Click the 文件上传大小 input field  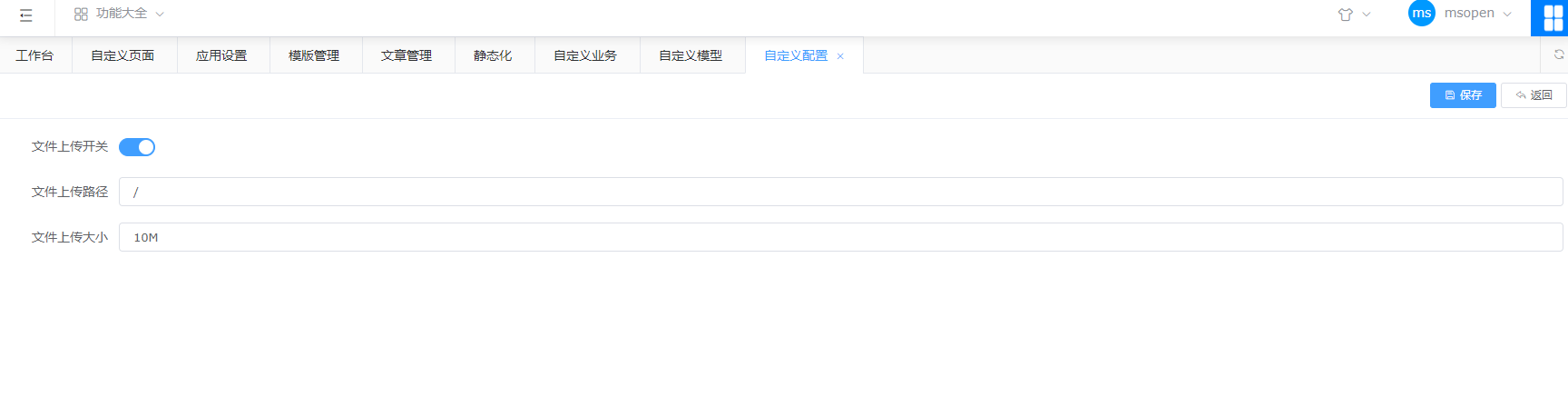click(839, 237)
